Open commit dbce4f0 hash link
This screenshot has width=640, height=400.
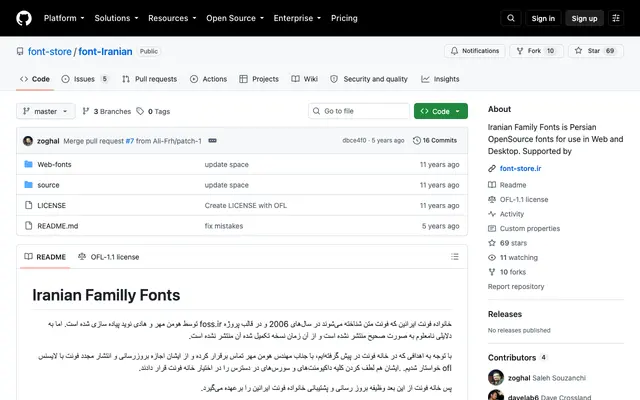click(354, 140)
